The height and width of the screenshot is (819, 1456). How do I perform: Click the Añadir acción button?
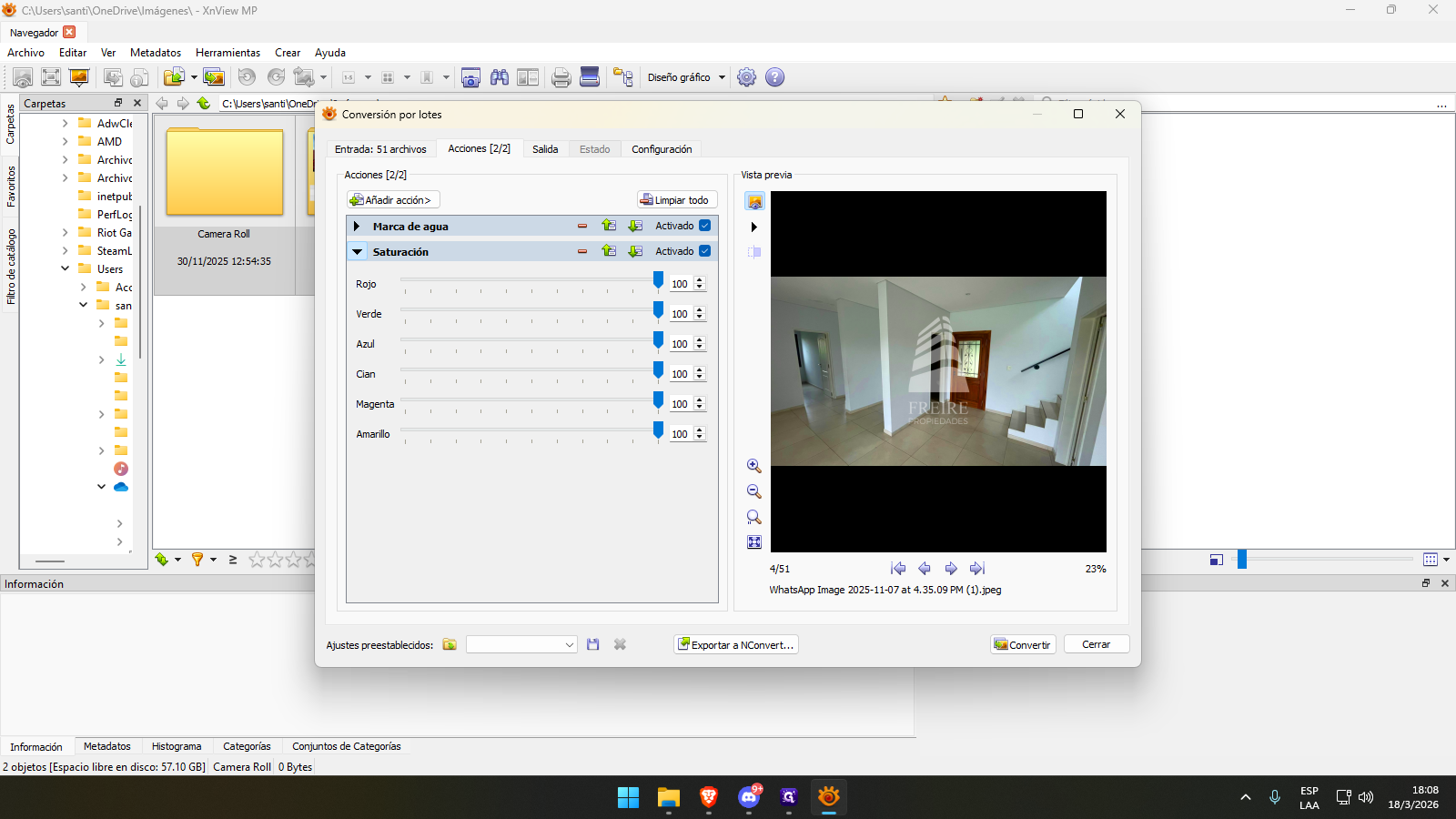pos(393,200)
